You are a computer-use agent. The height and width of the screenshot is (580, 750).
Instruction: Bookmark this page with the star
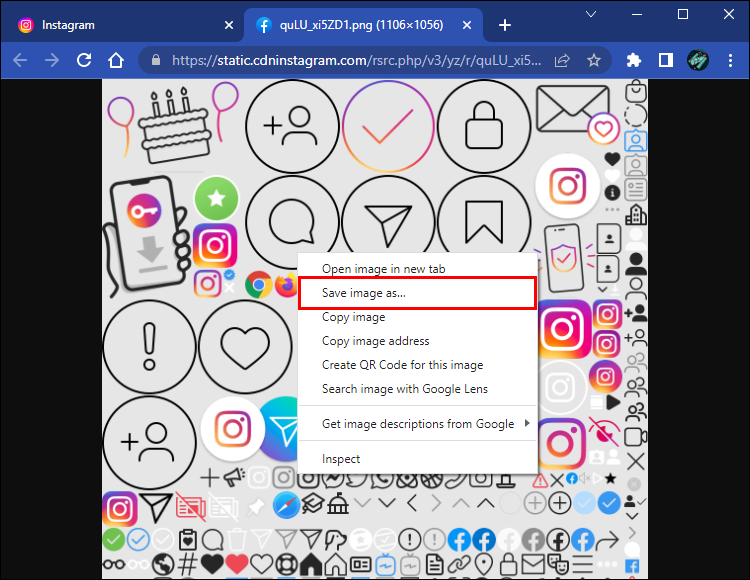click(x=594, y=60)
